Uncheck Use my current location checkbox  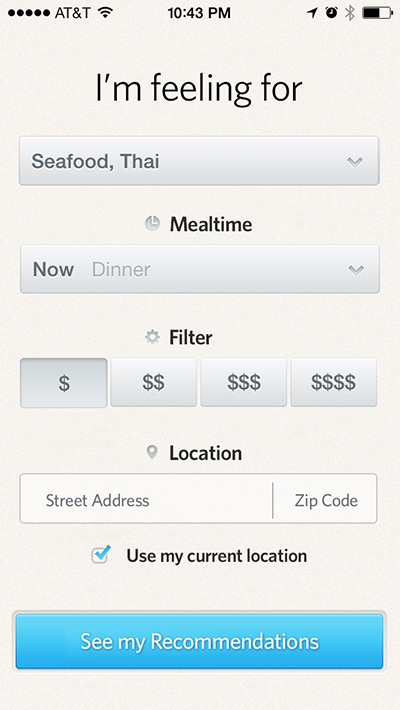pos(101,555)
